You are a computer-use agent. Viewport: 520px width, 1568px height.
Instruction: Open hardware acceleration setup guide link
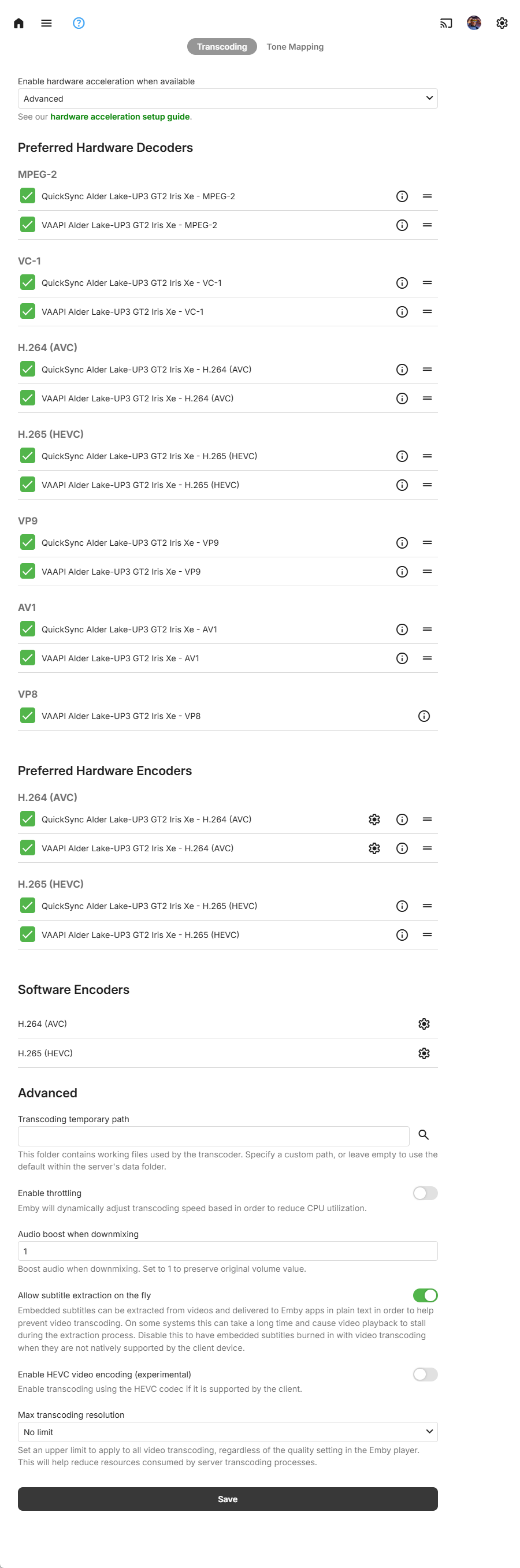click(x=120, y=117)
